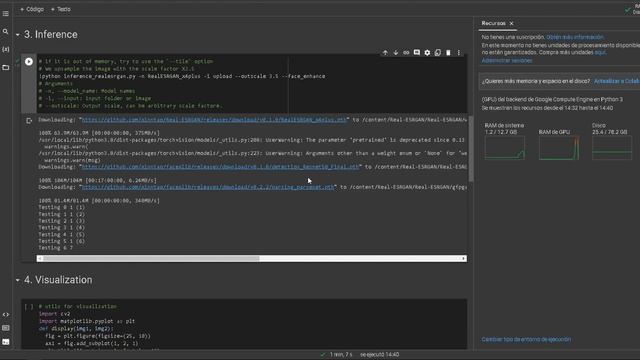The width and height of the screenshot is (640, 360).
Task: Add a comment to the cell
Action: coord(417,53)
